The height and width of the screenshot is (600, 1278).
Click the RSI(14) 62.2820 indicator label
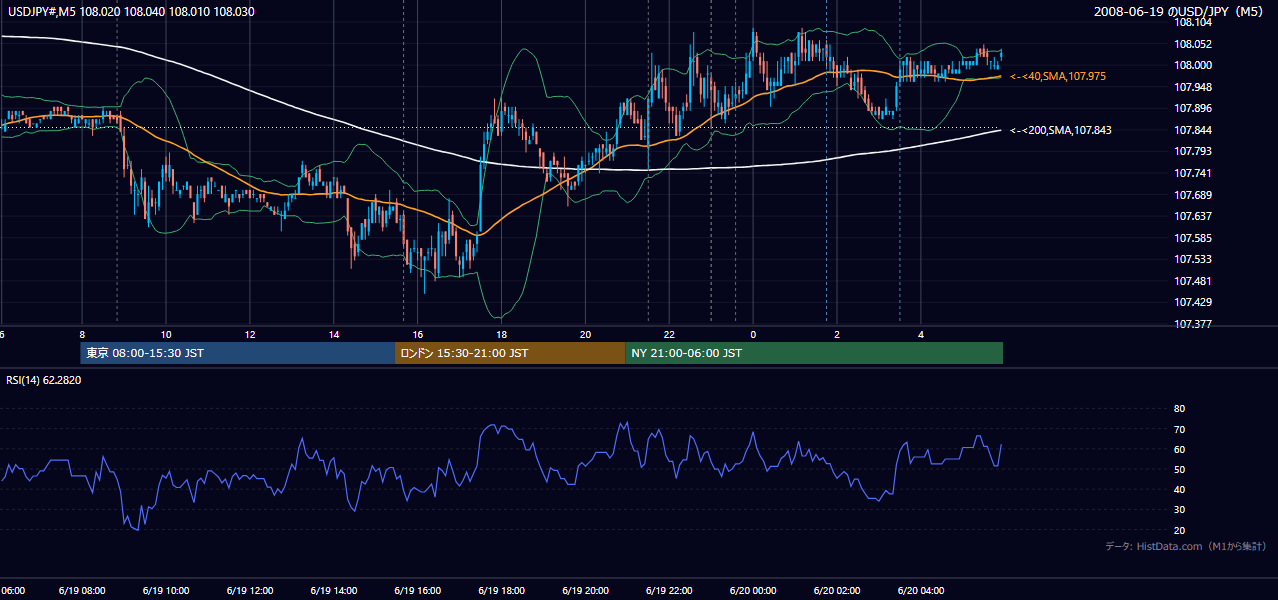pos(44,380)
